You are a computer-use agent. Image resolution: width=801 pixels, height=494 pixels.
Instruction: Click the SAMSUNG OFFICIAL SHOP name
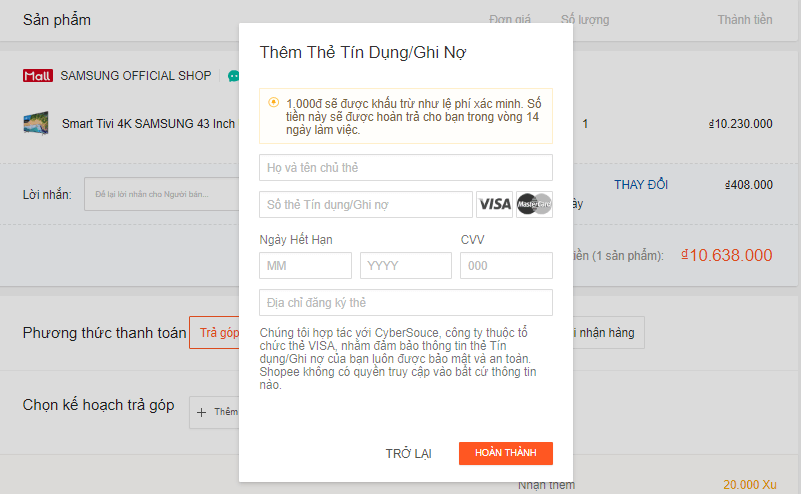tap(136, 76)
